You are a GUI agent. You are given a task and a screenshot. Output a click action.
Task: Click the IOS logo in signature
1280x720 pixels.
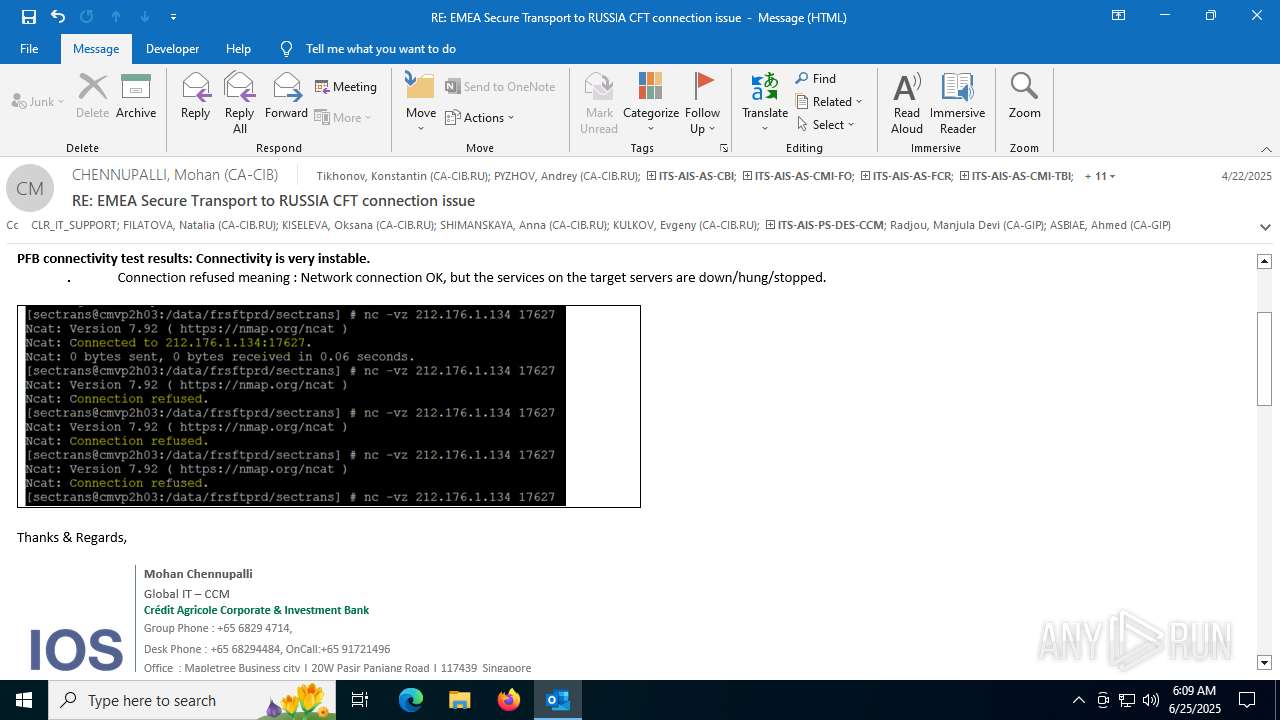(x=76, y=649)
